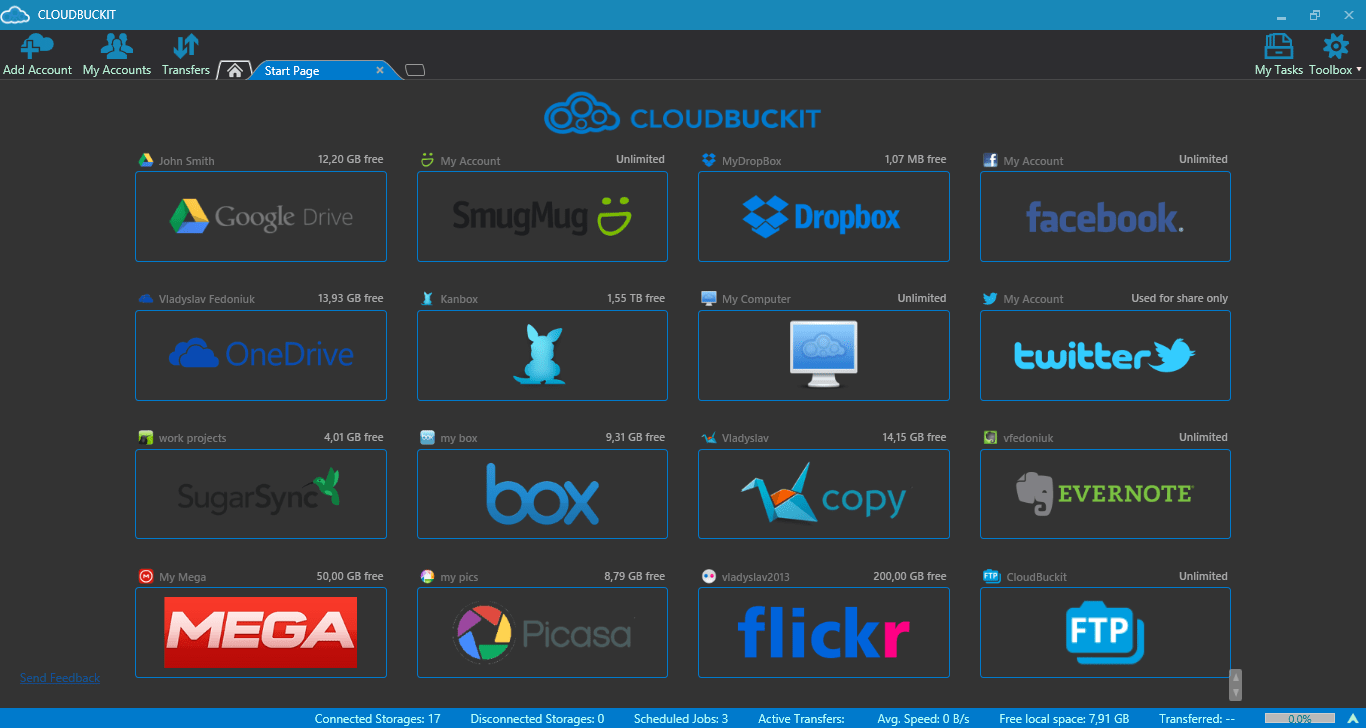Click the small Dropbox icon by MyDropBox
Screen dimensions: 1366x728
(709, 160)
